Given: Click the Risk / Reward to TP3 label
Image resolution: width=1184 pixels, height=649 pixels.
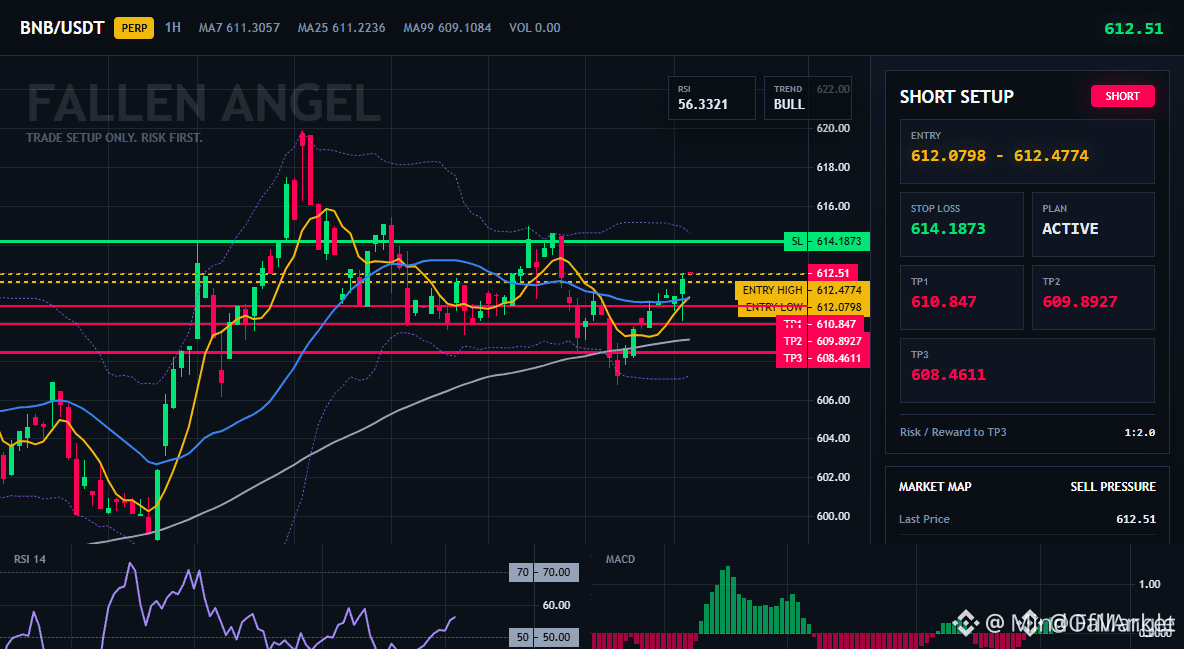Looking at the screenshot, I should [x=953, y=432].
